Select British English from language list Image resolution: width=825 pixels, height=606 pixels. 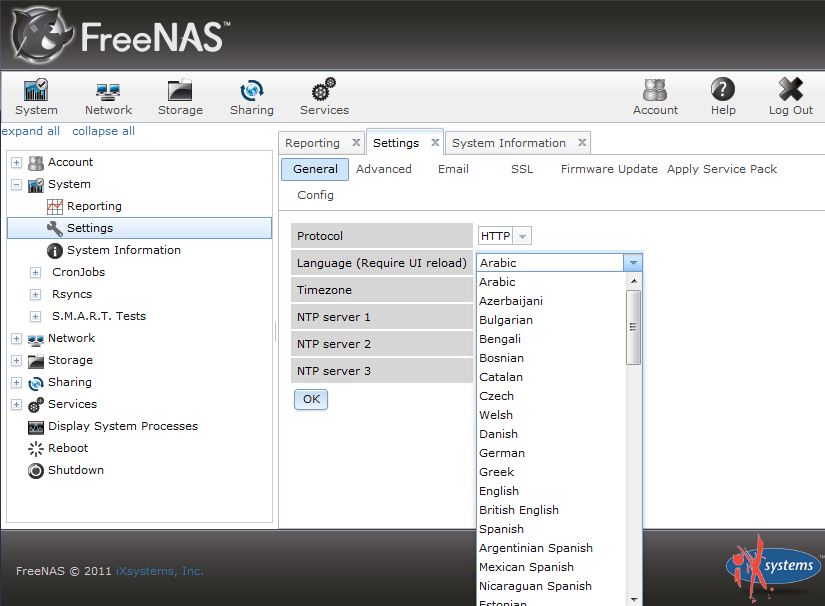coord(519,510)
